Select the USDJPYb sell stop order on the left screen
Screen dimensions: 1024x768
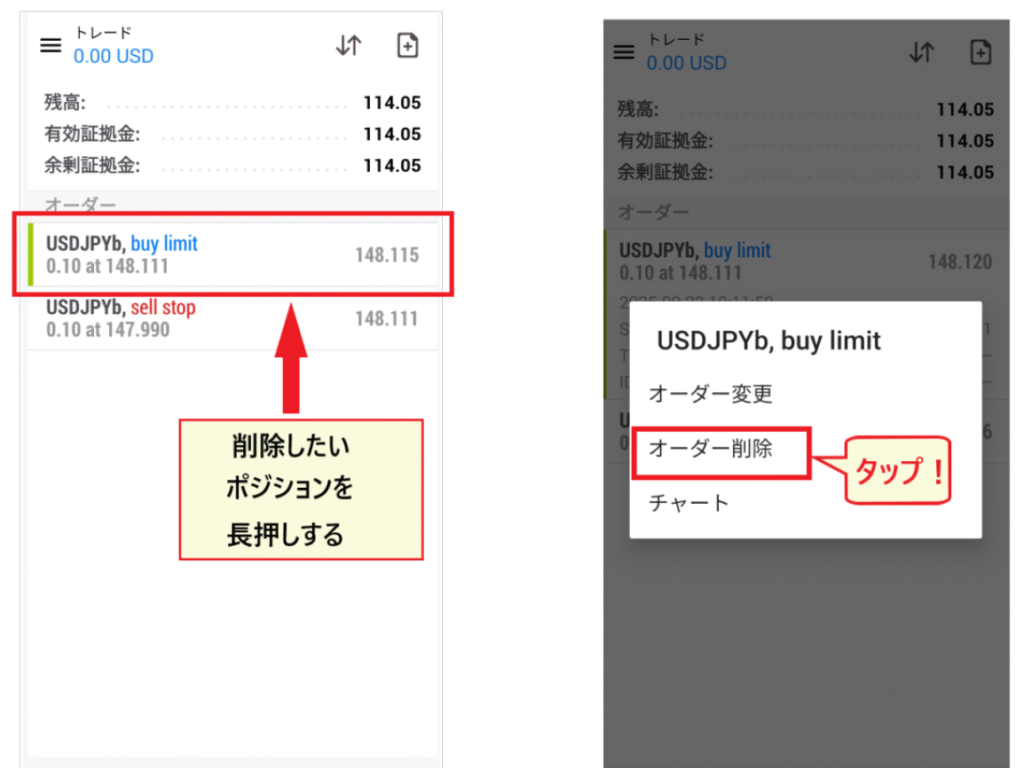[232, 319]
